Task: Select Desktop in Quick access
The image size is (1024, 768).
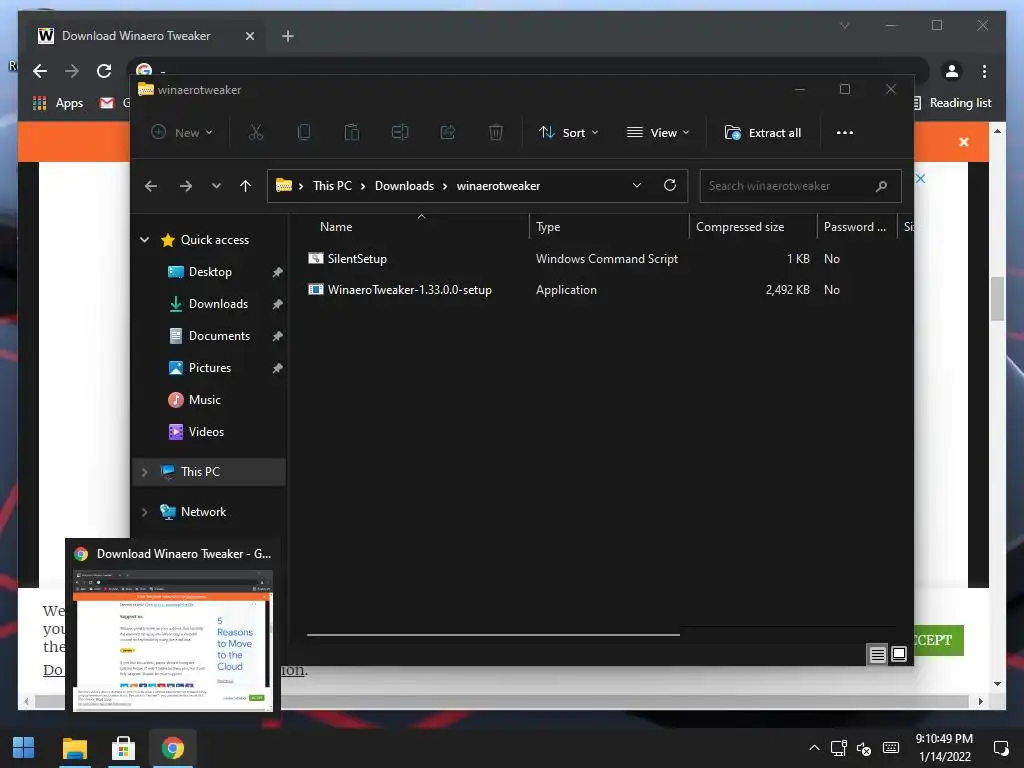Action: [210, 272]
